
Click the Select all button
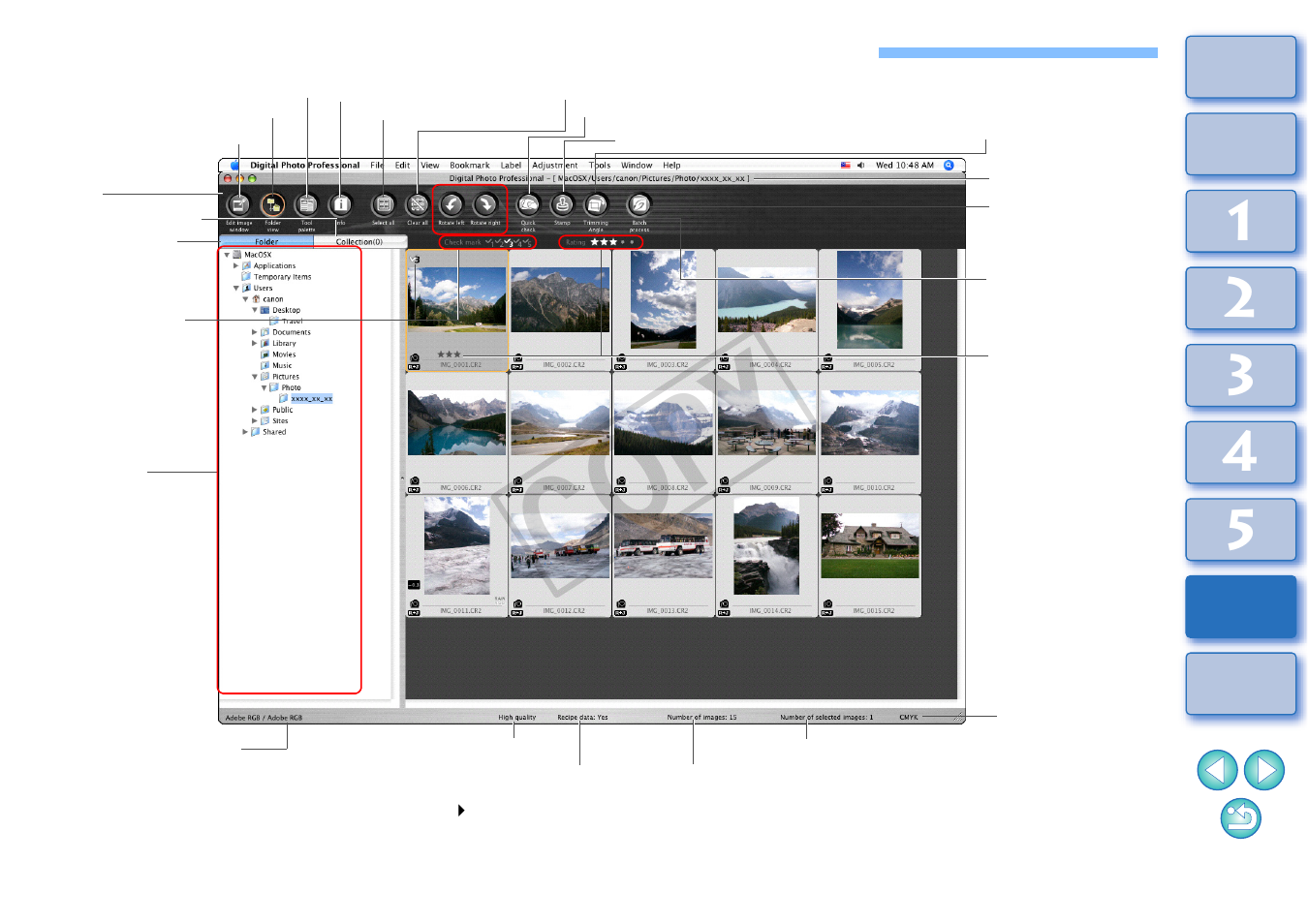tap(384, 205)
